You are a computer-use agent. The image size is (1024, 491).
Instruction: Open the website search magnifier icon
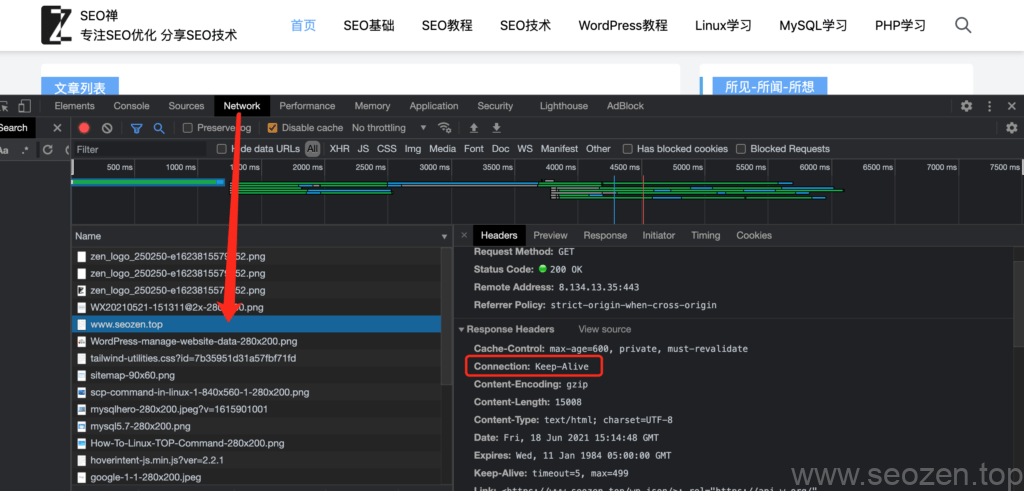[x=963, y=25]
